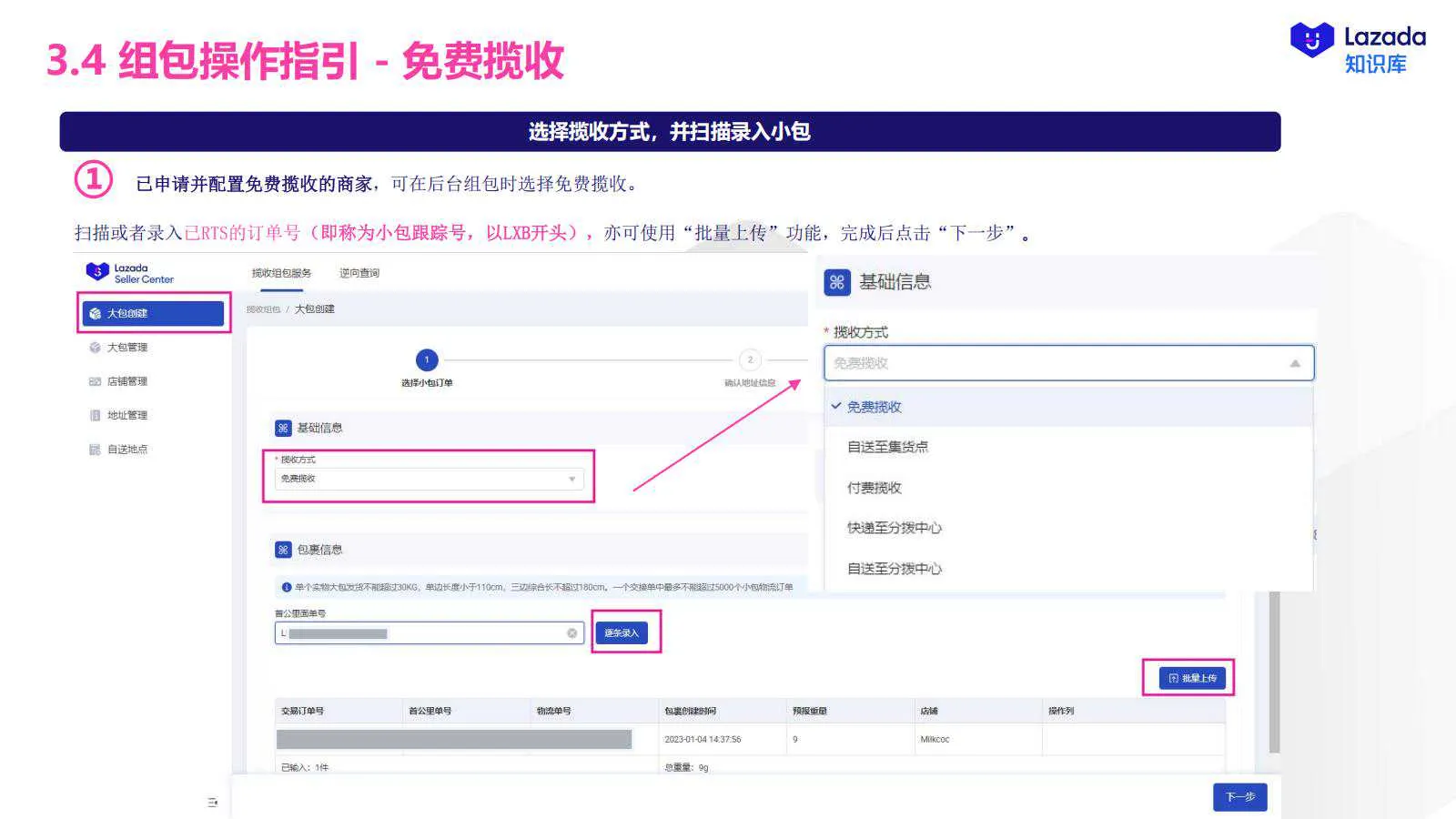The image size is (1456, 819).
Task: Choose 付费揽收 from the pickup list
Action: tap(874, 487)
